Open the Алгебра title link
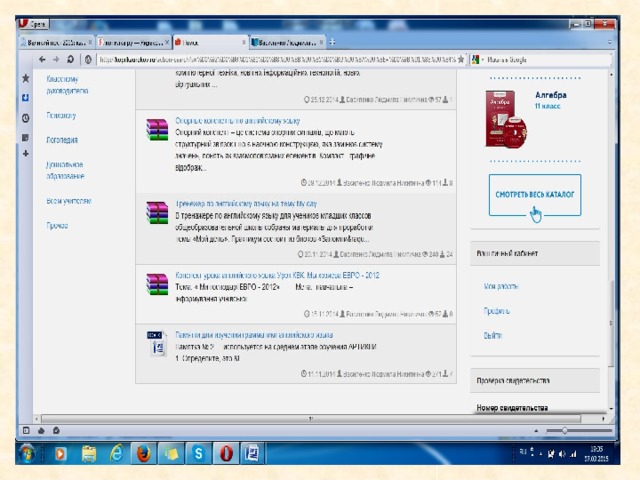This screenshot has width=640, height=480. (x=551, y=95)
